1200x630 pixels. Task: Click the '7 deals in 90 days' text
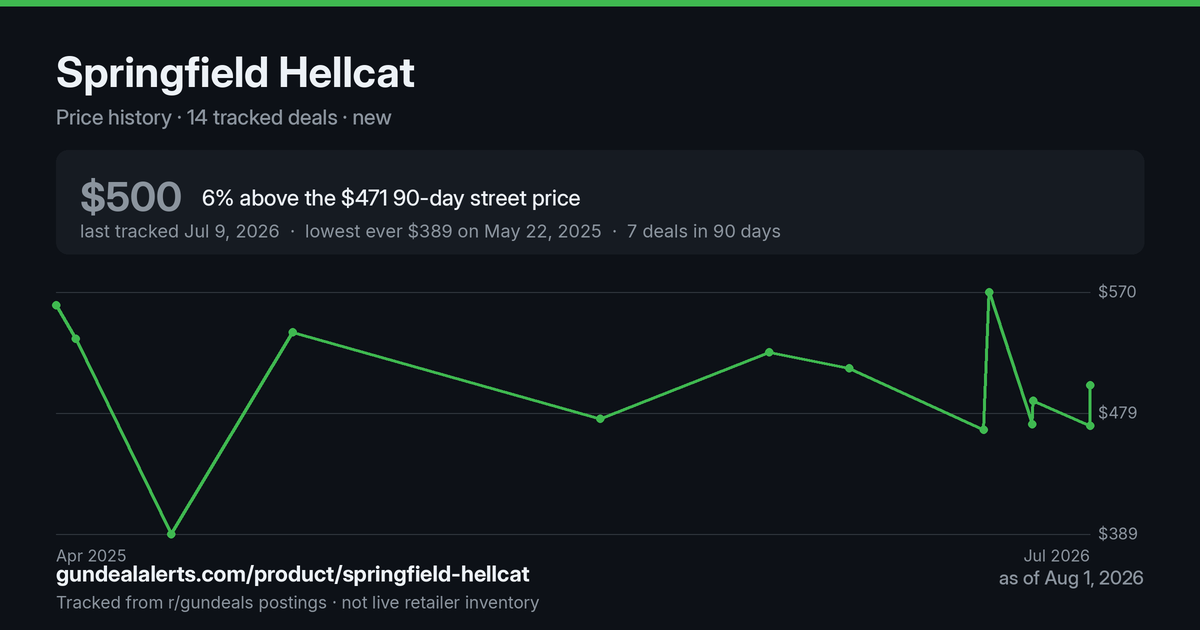tap(704, 231)
